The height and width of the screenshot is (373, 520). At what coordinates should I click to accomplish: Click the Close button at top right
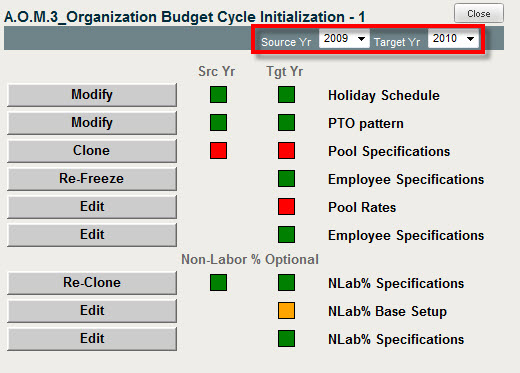click(479, 13)
